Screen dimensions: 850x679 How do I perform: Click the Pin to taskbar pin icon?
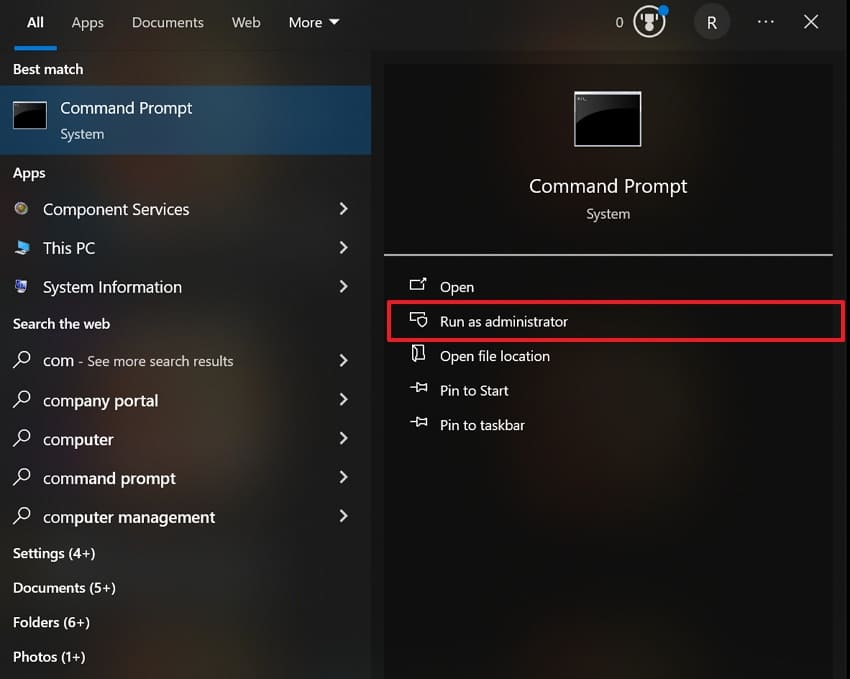419,424
